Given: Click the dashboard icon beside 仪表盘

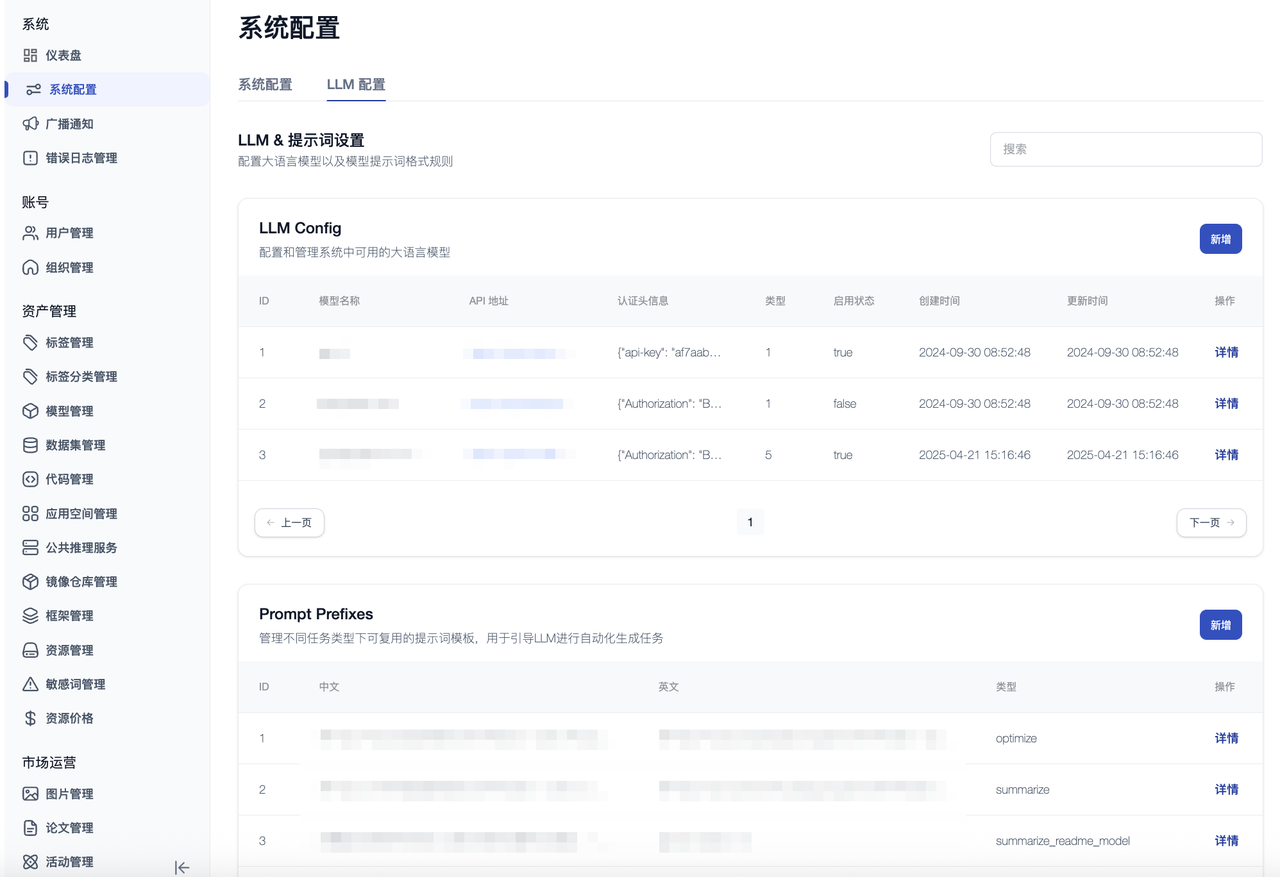Looking at the screenshot, I should pos(30,56).
